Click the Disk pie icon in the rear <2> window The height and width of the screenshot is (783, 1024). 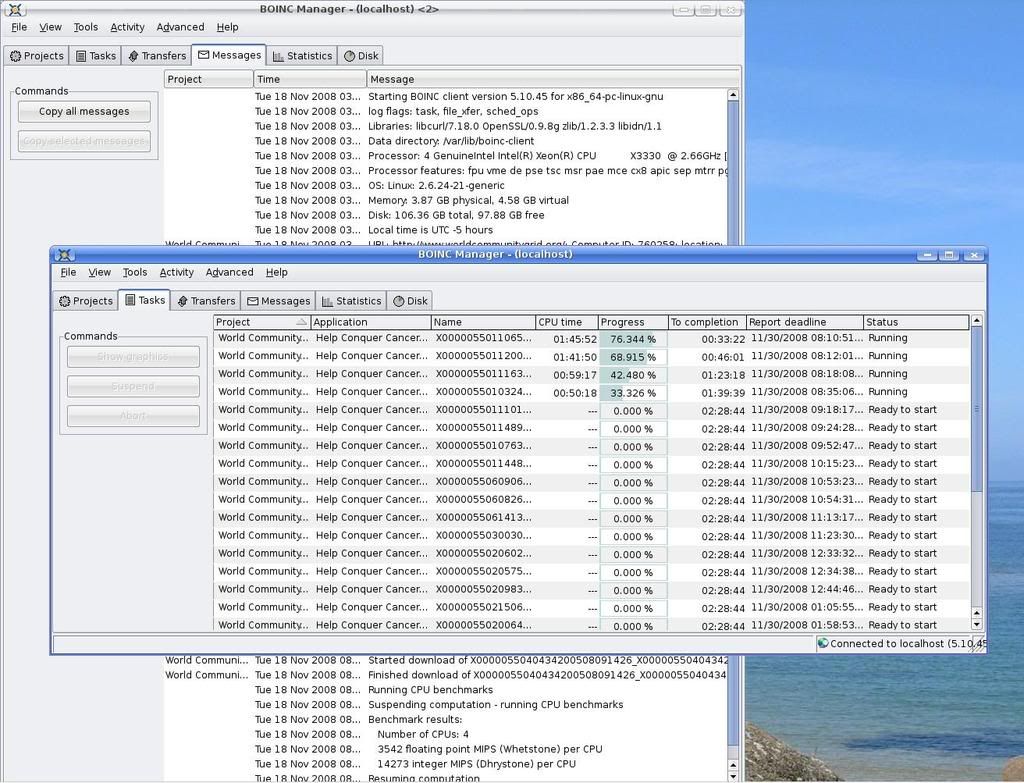tap(349, 56)
